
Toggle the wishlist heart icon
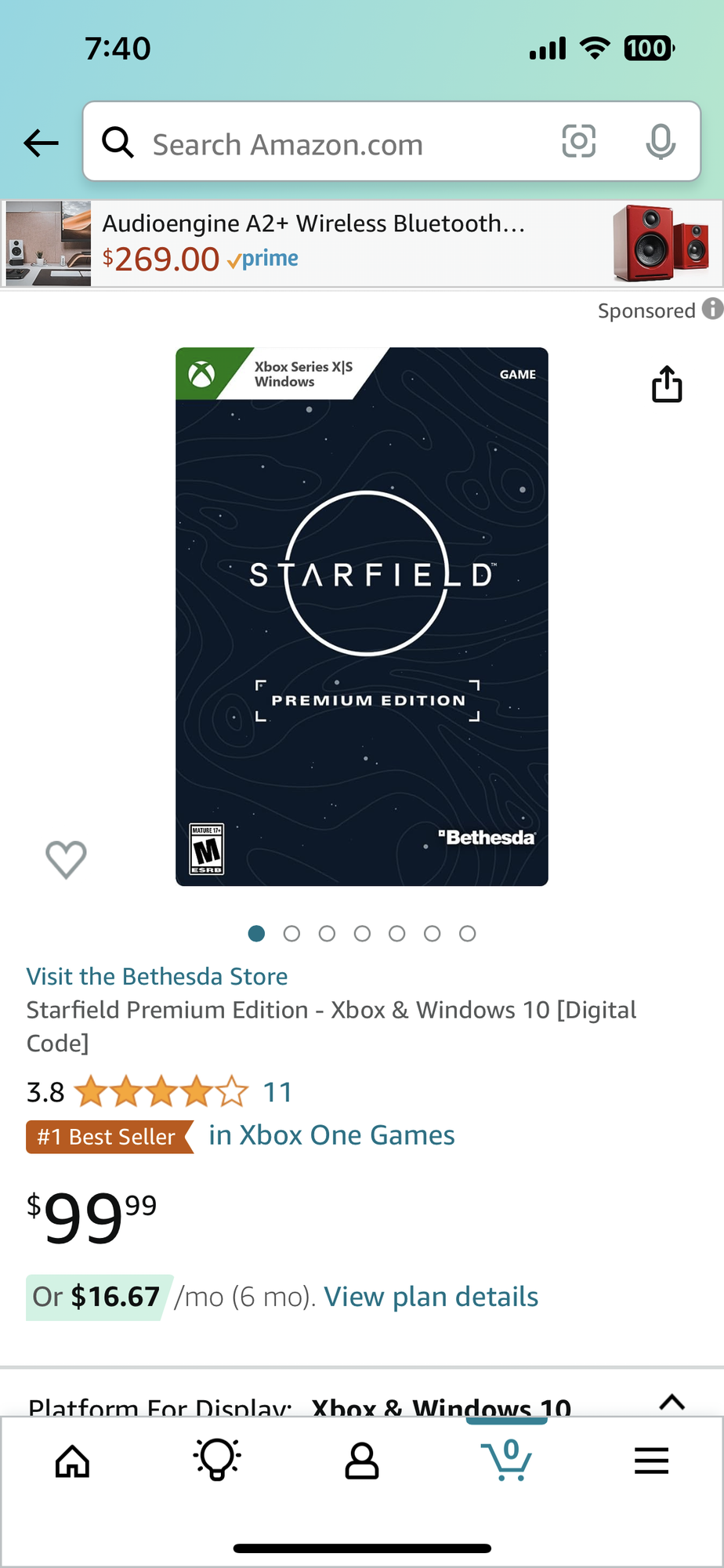pyautogui.click(x=66, y=859)
